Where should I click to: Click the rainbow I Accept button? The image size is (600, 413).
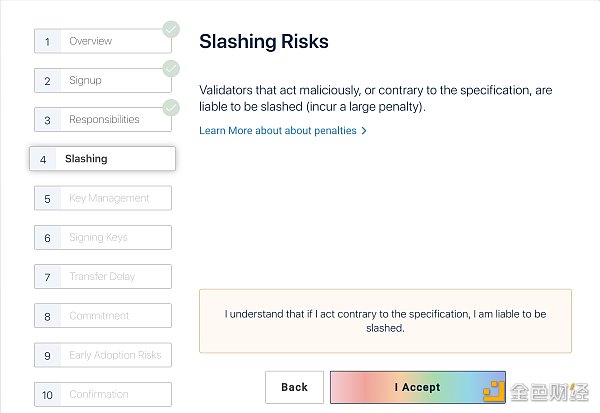[417, 387]
